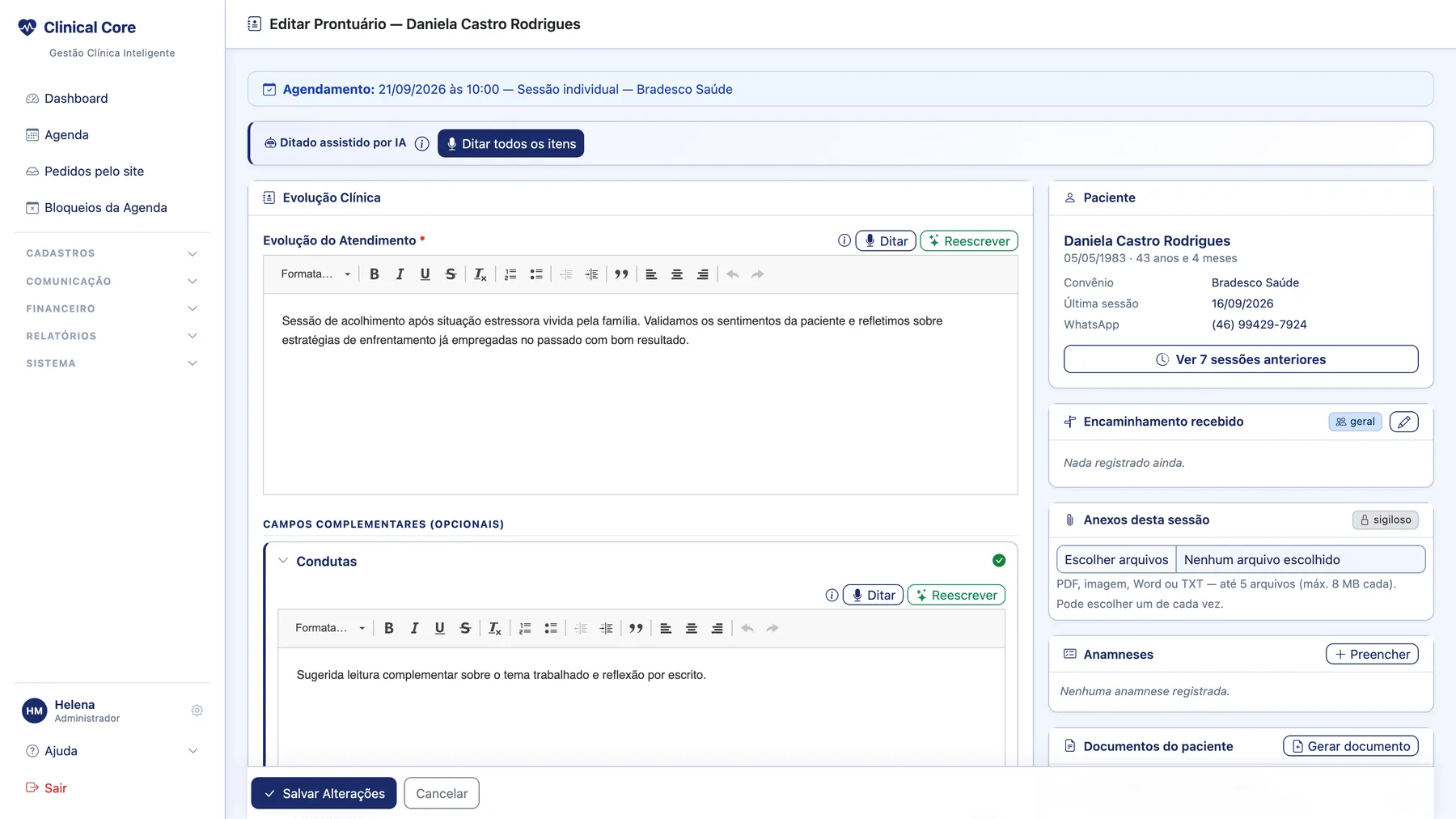
Task: Open info icon next to Condutas Ditar button
Action: tap(832, 595)
